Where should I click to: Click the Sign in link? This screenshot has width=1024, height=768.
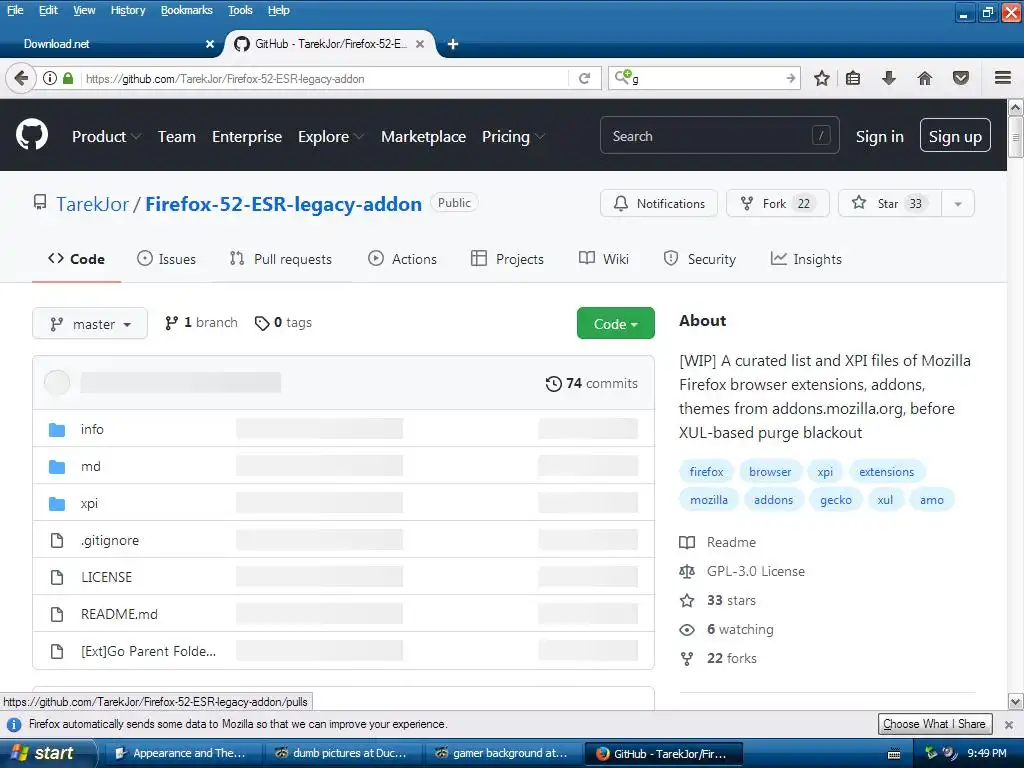[x=880, y=136]
